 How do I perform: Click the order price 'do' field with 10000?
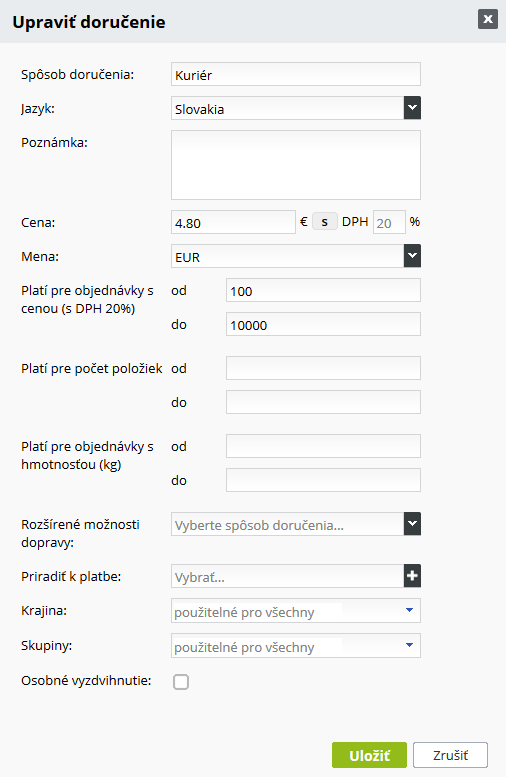[x=323, y=324]
